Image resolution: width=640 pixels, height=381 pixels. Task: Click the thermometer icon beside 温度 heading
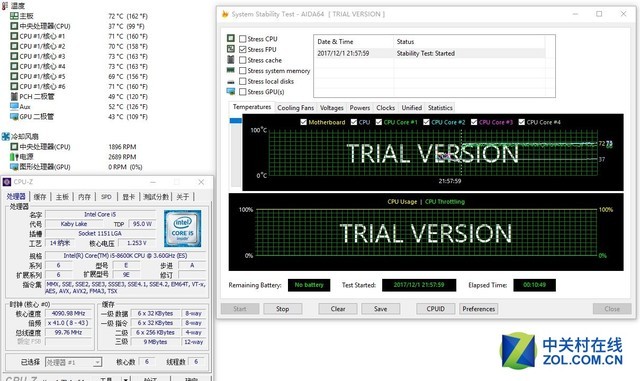click(x=5, y=6)
